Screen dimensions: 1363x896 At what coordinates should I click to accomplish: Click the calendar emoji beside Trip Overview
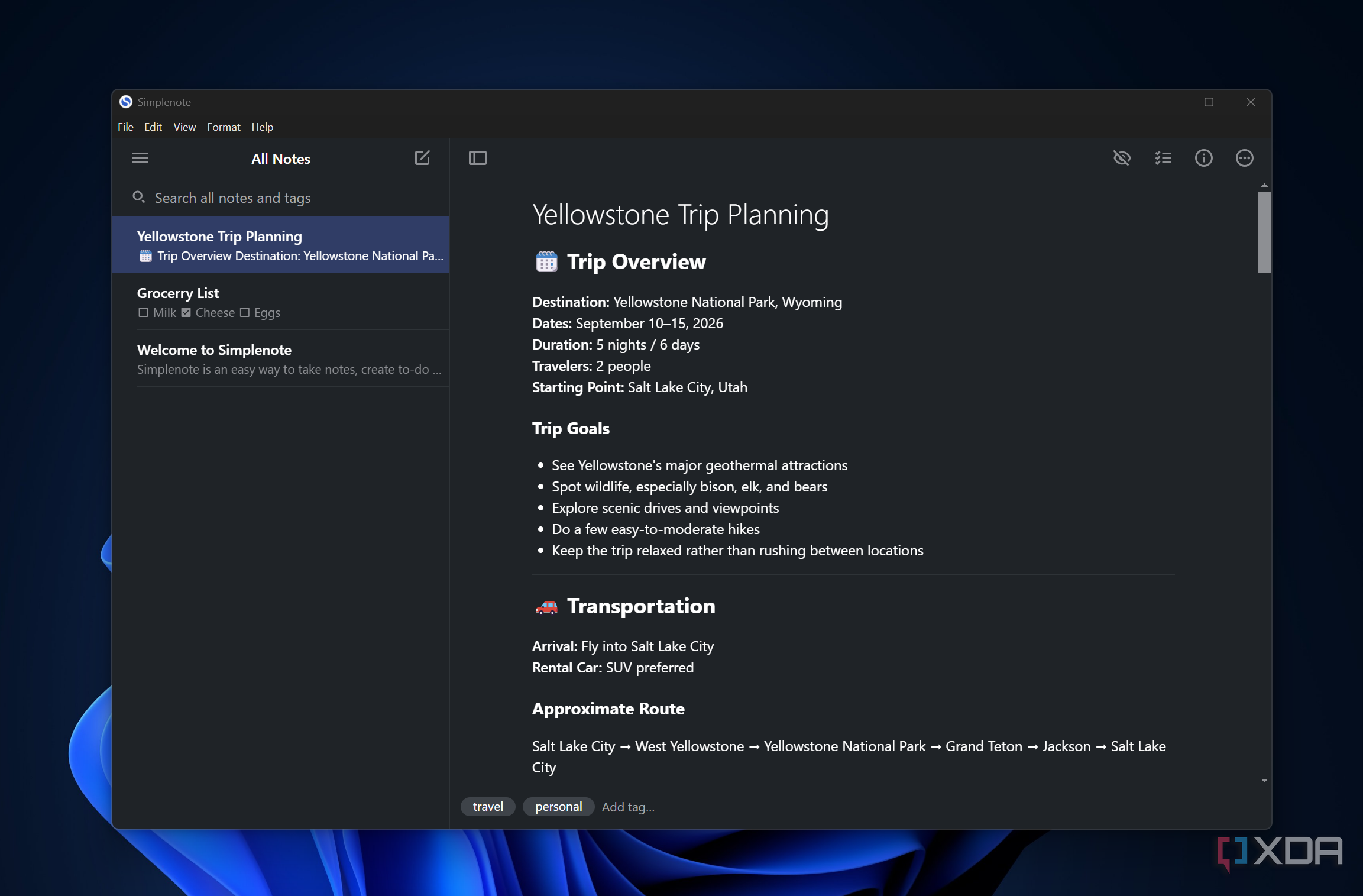click(546, 261)
